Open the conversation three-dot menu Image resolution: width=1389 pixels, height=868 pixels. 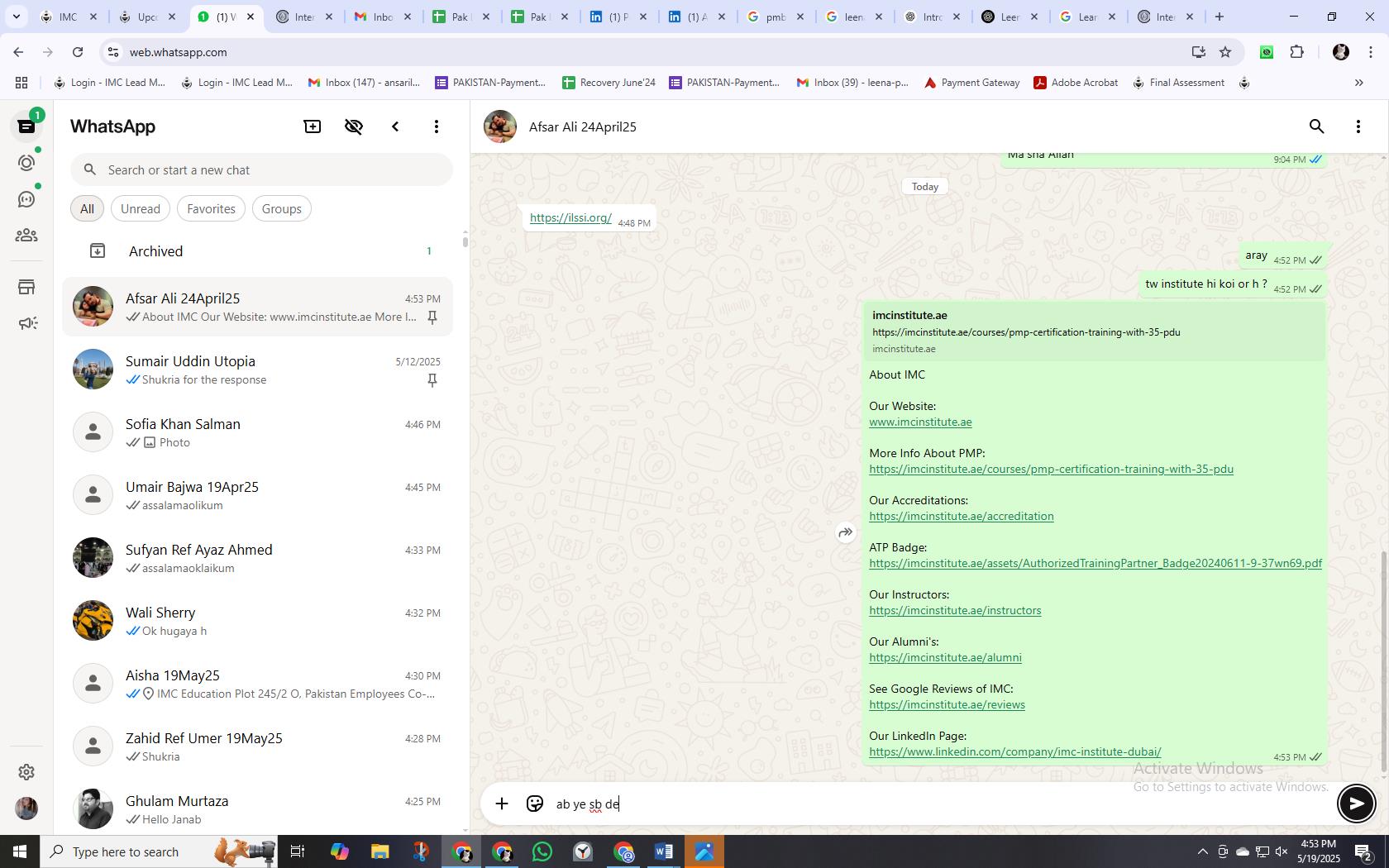1358,126
